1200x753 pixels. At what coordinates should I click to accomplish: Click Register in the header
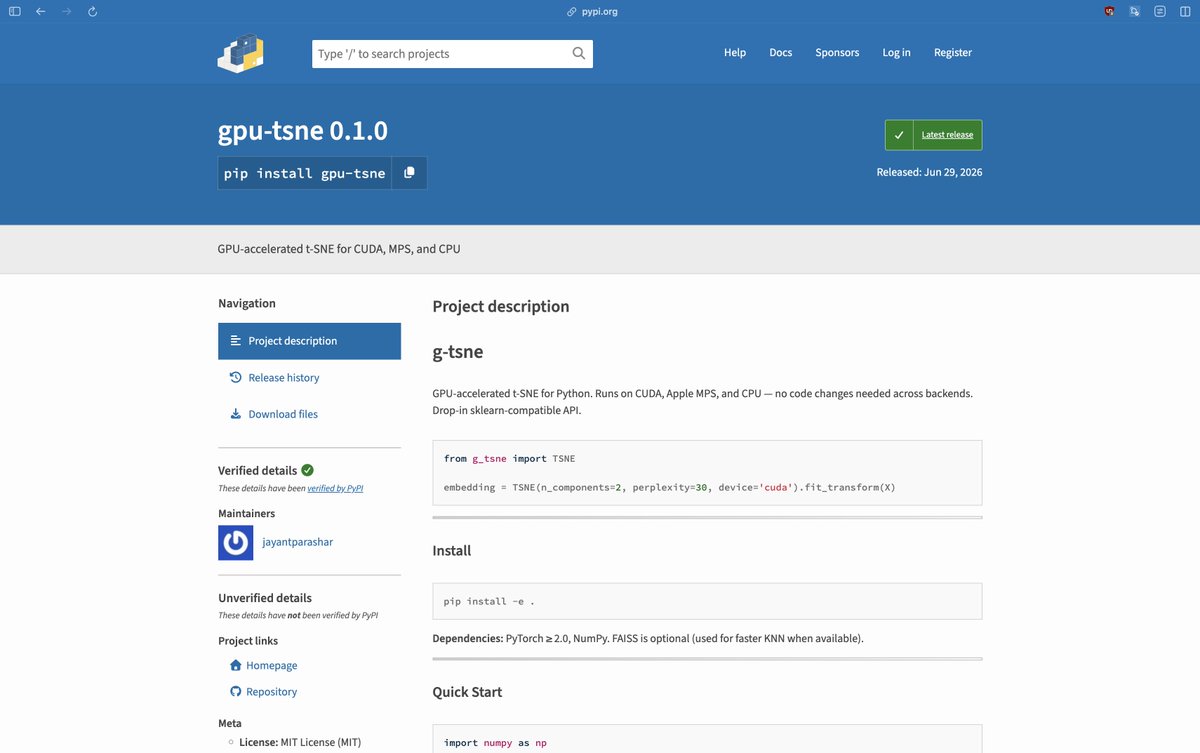click(x=953, y=53)
